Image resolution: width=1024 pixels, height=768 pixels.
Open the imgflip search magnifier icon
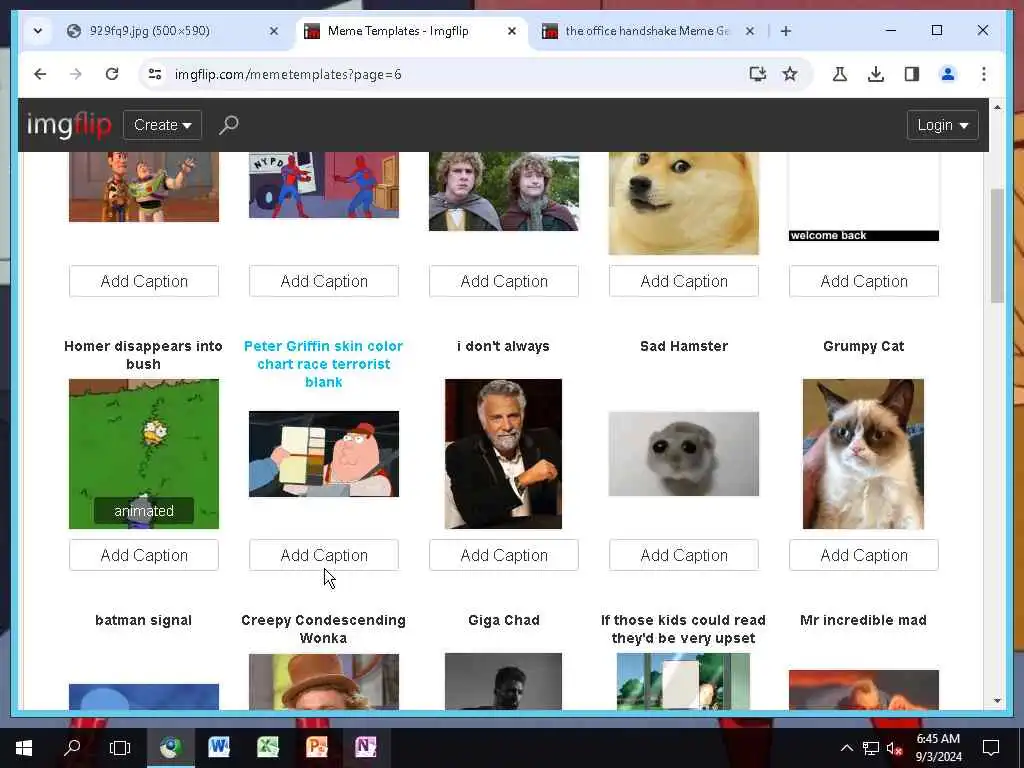pos(229,125)
